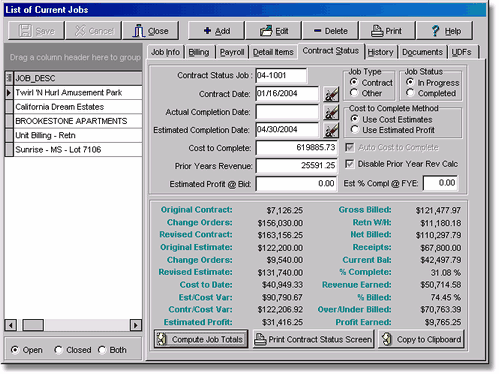This screenshot has height=374, width=499.
Task: Switch to the Billing tab
Action: click(199, 52)
